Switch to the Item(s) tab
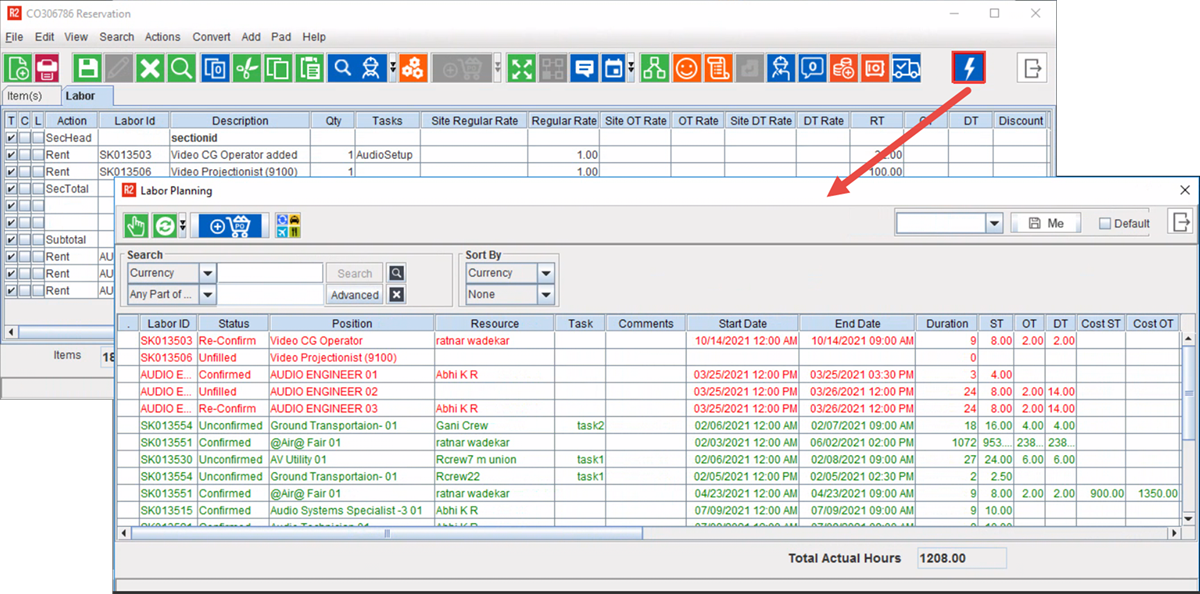 point(25,96)
